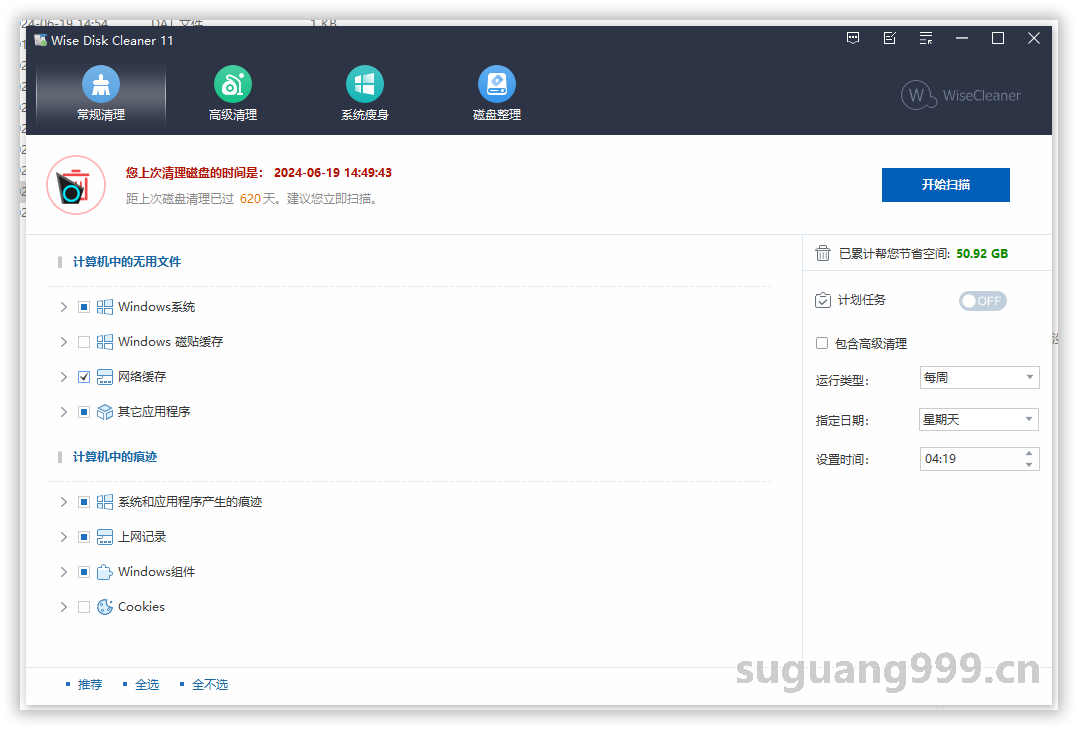Viewport: 1078px width, 730px height.
Task: Select the 系统瘦身 system slimming icon
Action: coord(364,85)
